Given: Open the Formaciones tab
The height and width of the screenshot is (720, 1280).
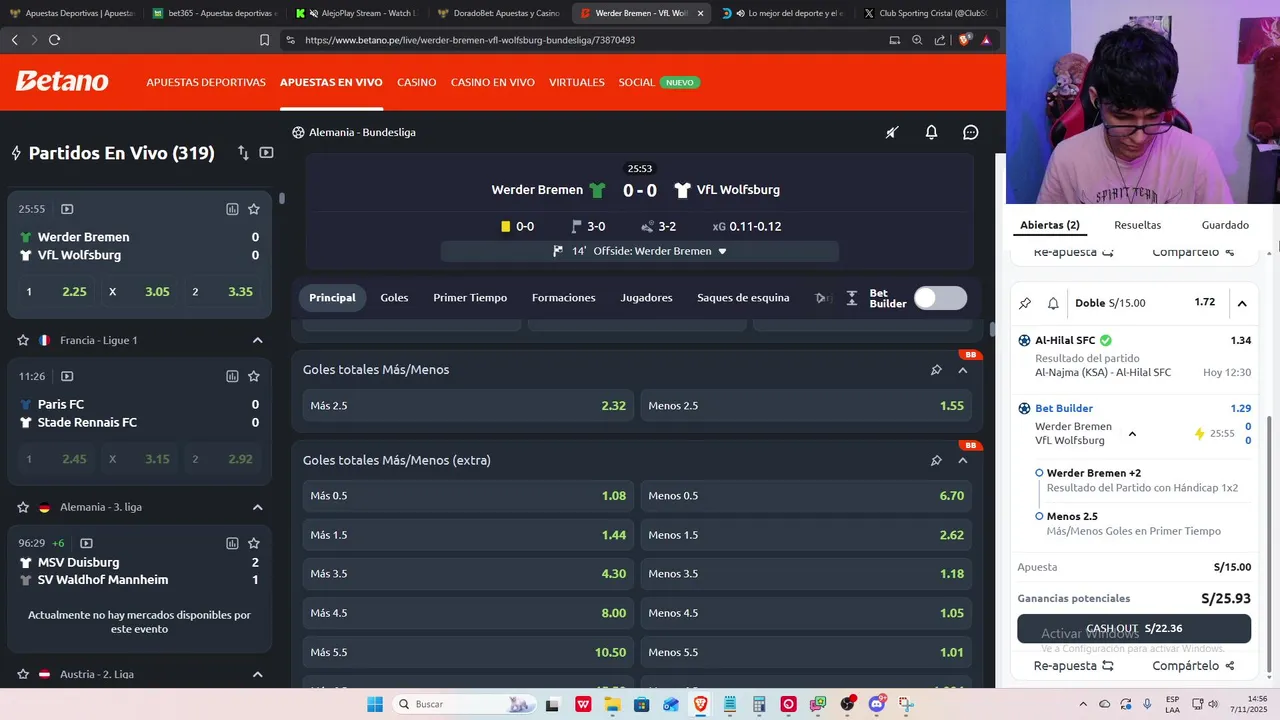Looking at the screenshot, I should coord(563,298).
